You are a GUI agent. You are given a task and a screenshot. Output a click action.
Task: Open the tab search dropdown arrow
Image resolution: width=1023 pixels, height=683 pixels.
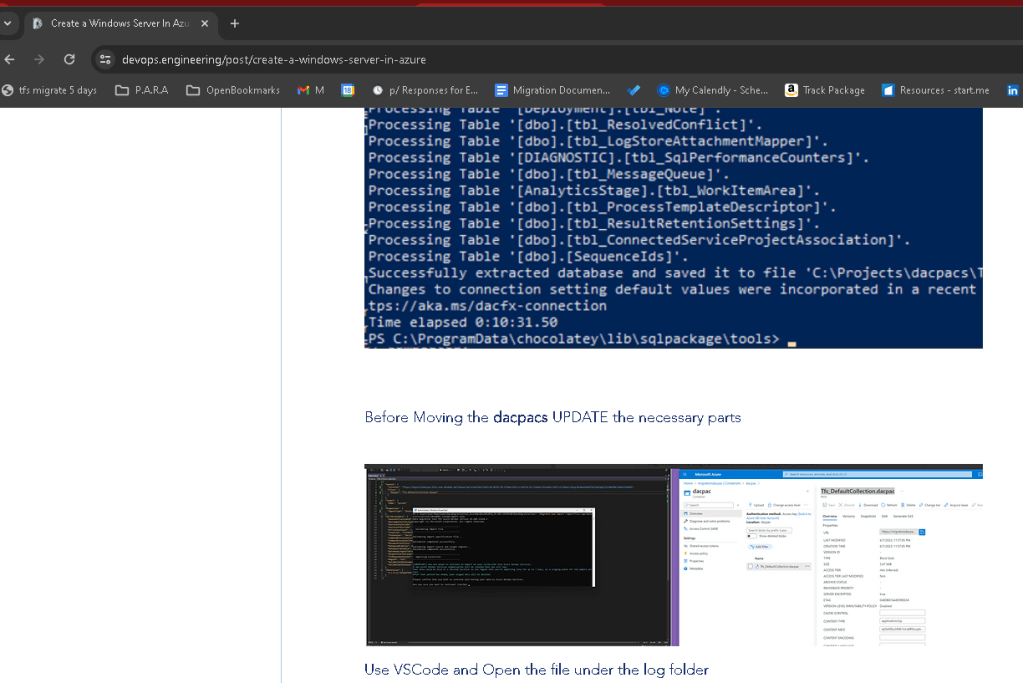click(x=7, y=23)
